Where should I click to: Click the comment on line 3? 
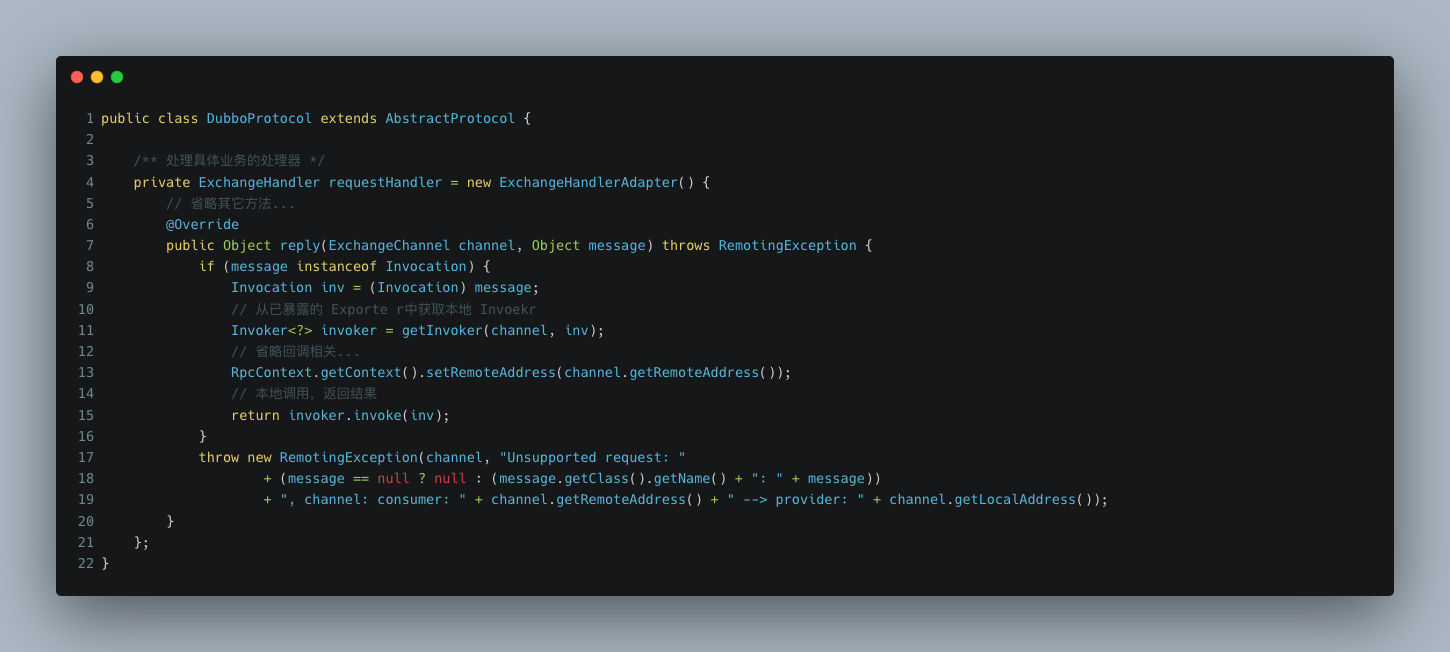[229, 160]
